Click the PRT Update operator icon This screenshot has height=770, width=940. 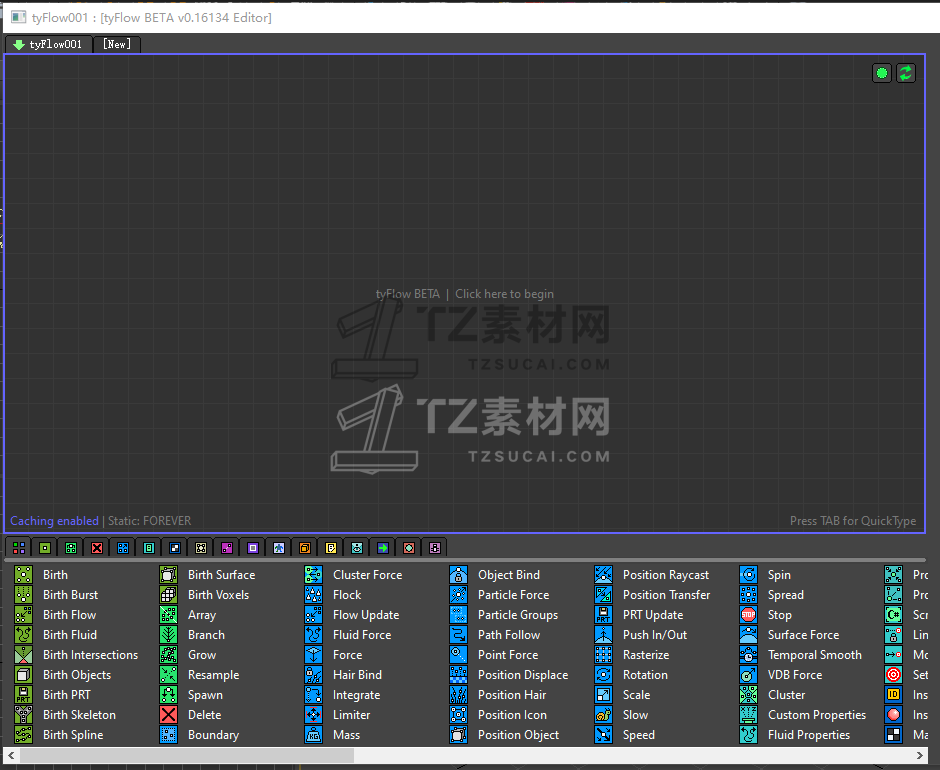[x=604, y=615]
